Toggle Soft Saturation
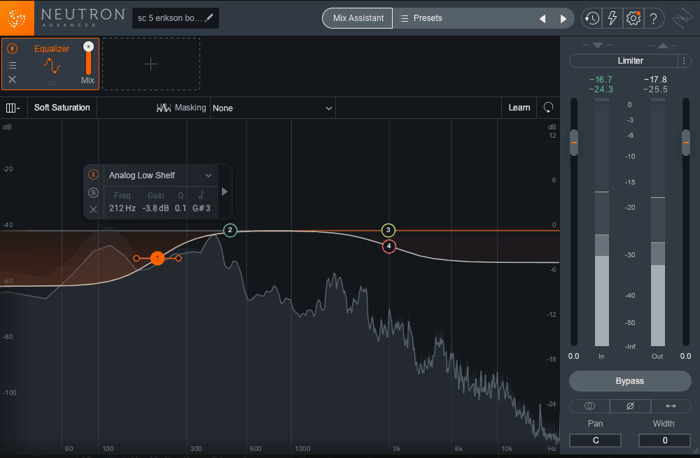Screen dimensions: 700x458 click(x=62, y=108)
